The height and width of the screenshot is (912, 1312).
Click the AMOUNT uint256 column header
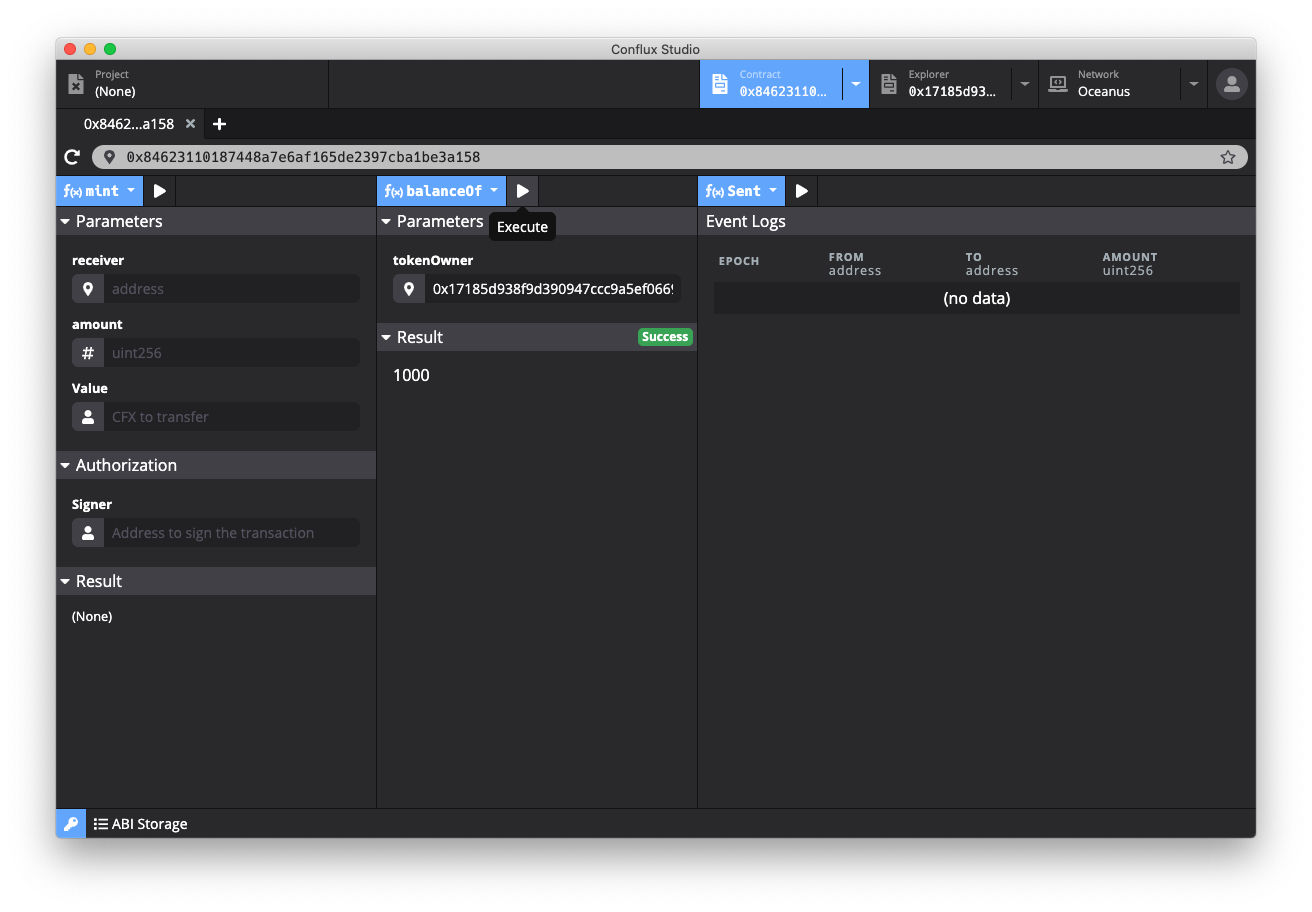[1130, 264]
